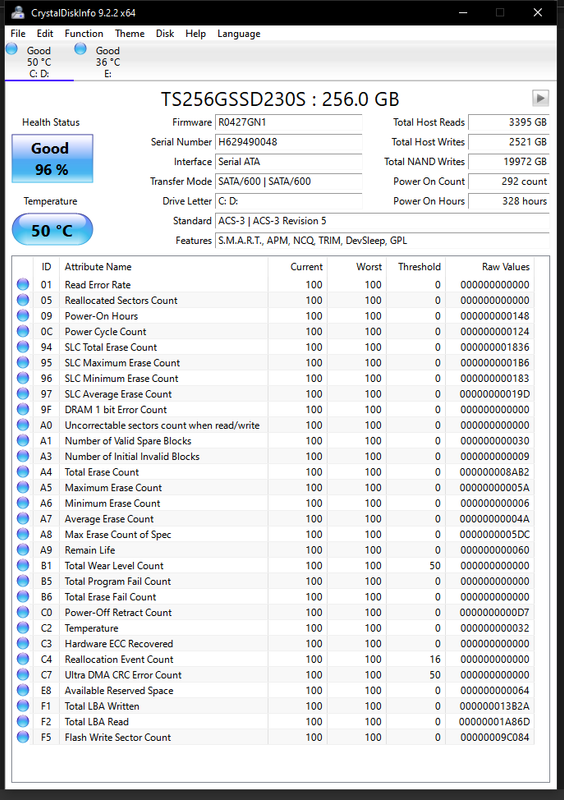Click status orb for DRAM 1 bit Error Count
The image size is (564, 800).
pos(23,409)
